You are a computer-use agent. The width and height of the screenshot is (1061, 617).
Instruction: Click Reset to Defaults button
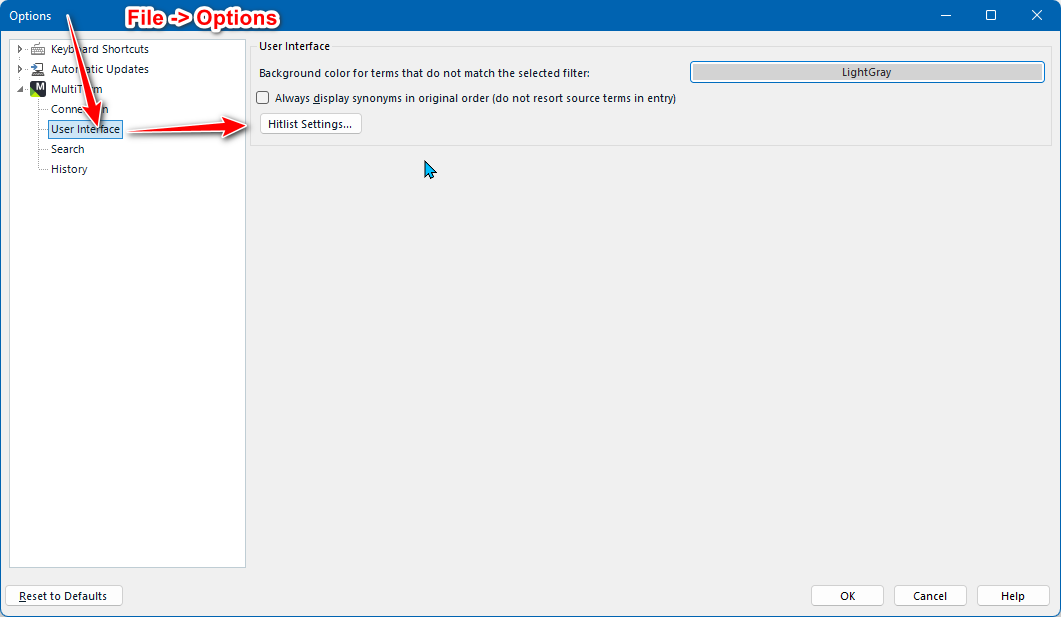coord(64,596)
